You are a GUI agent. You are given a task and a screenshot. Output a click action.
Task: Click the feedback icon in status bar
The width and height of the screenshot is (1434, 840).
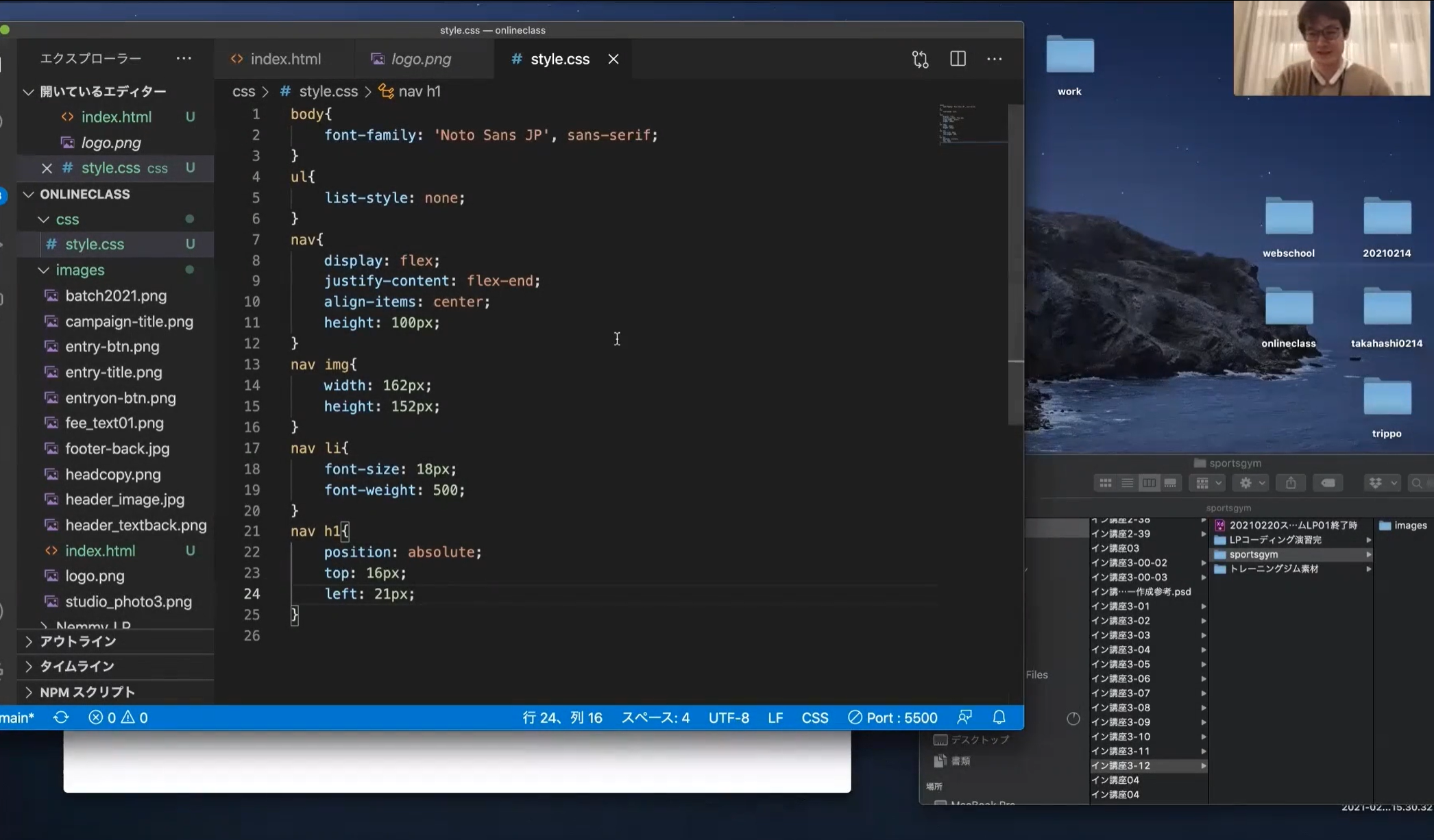pyautogui.click(x=964, y=717)
